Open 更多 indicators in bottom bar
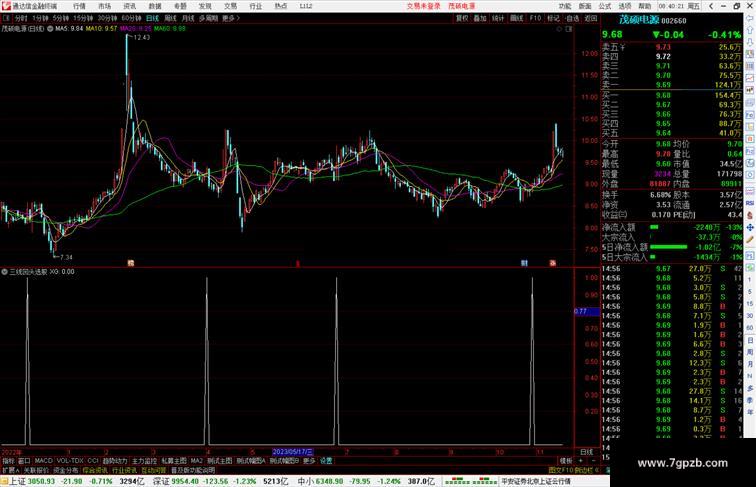This screenshot has width=756, height=487. pos(309,461)
